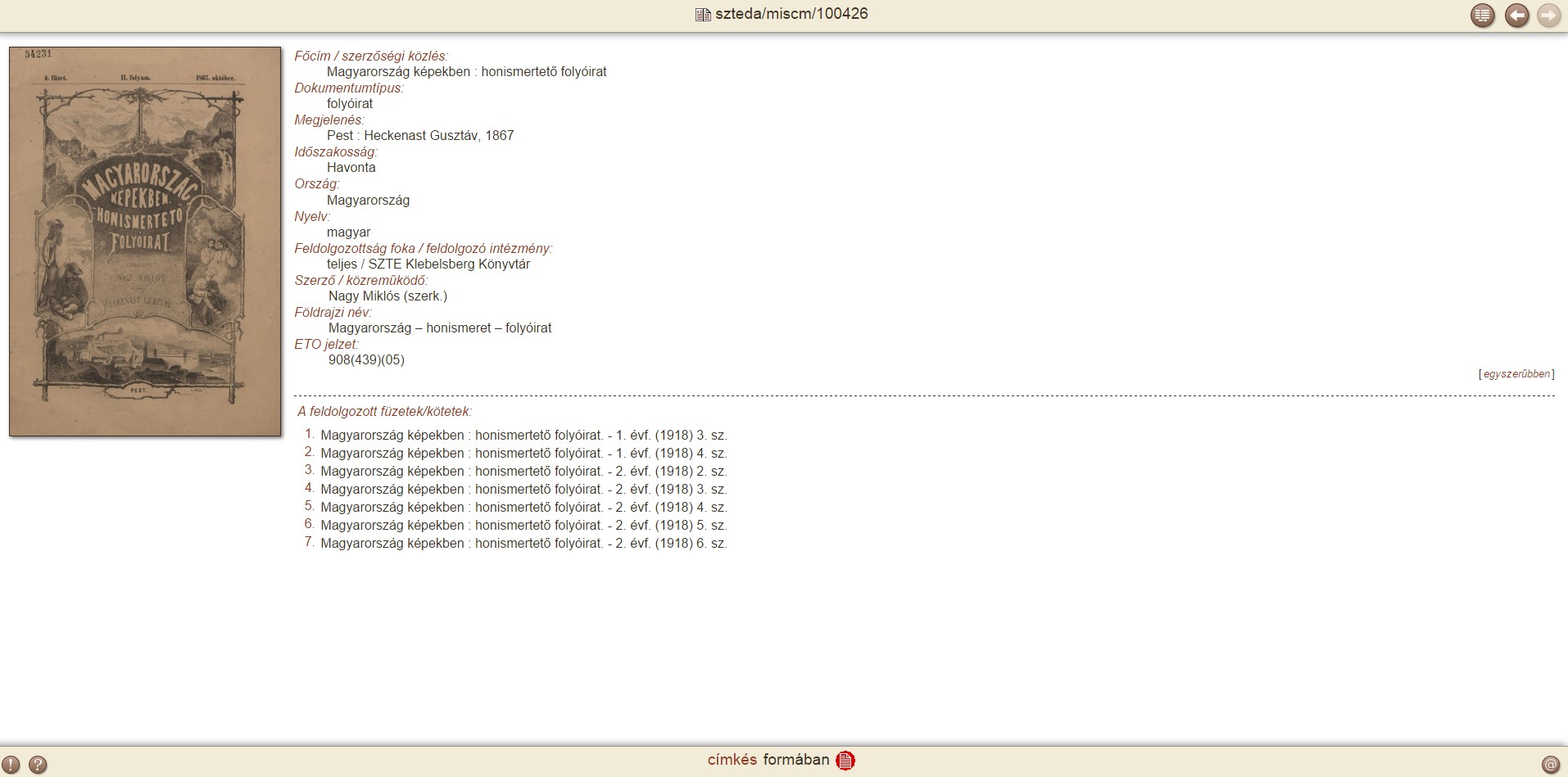
Task: Click the 'magyar' language value
Action: coord(349,233)
